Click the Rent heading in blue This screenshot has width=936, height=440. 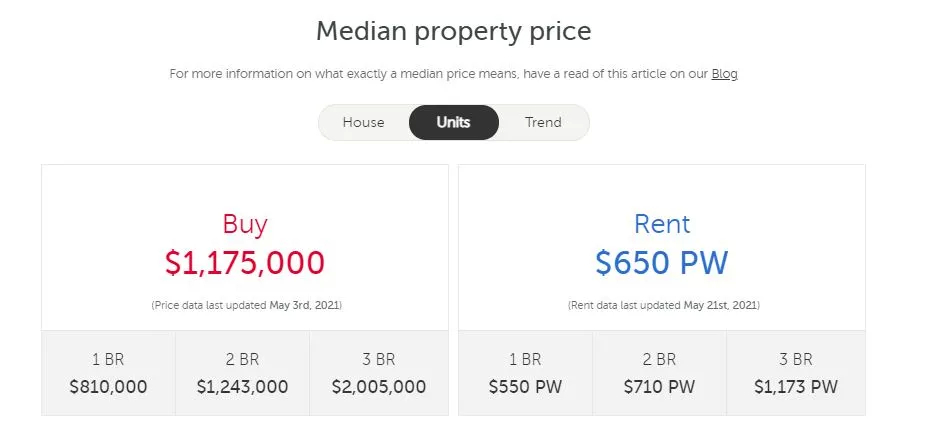(662, 224)
